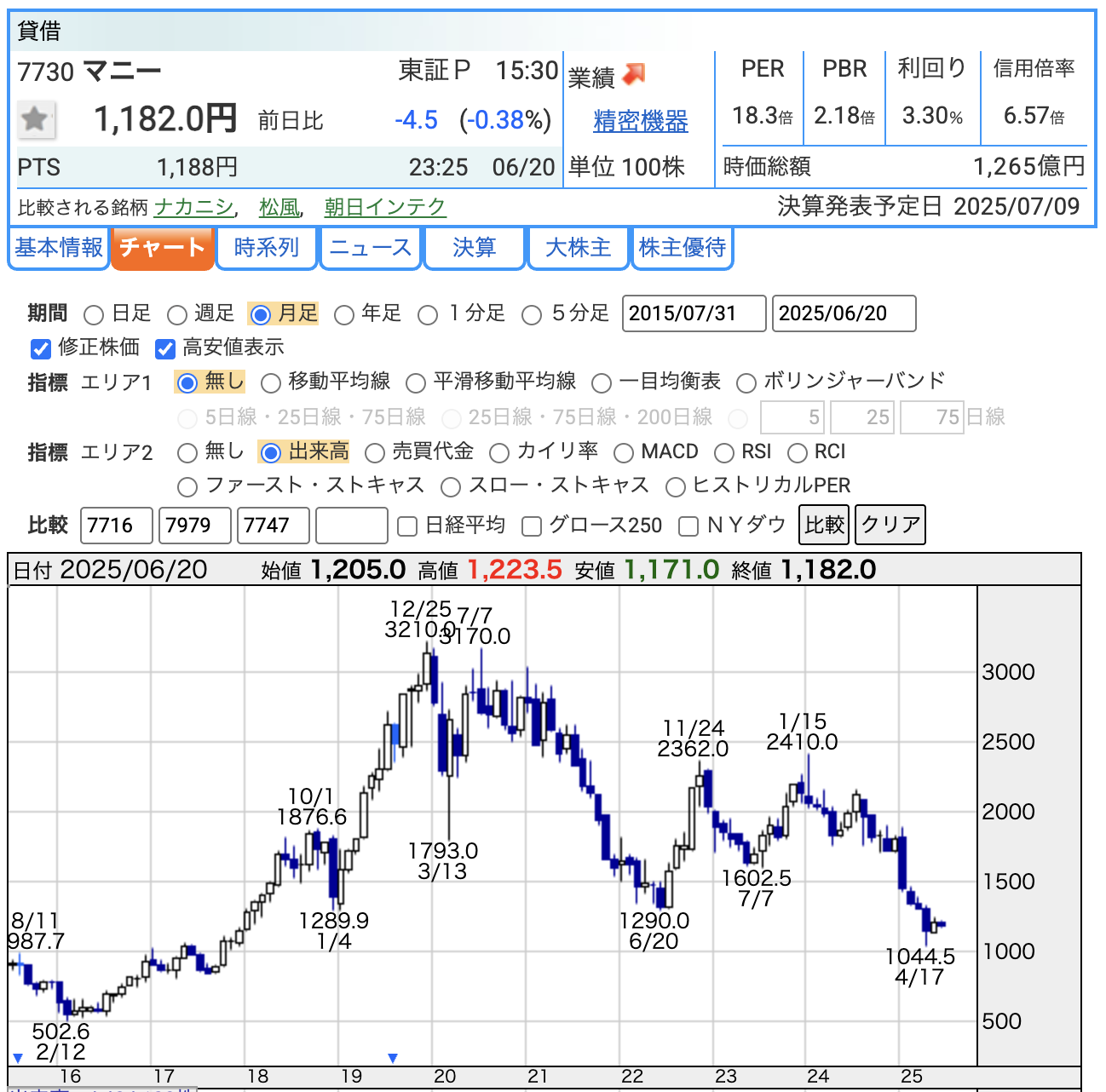Click the favorite star icon

point(36,119)
